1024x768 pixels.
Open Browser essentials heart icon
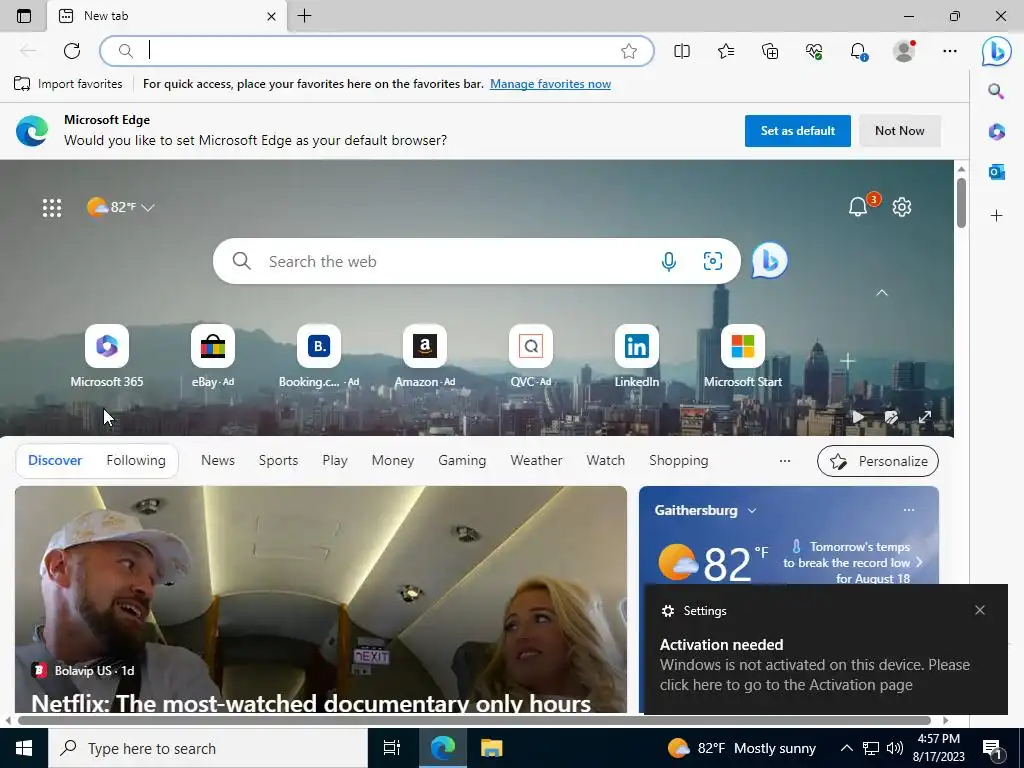click(814, 51)
